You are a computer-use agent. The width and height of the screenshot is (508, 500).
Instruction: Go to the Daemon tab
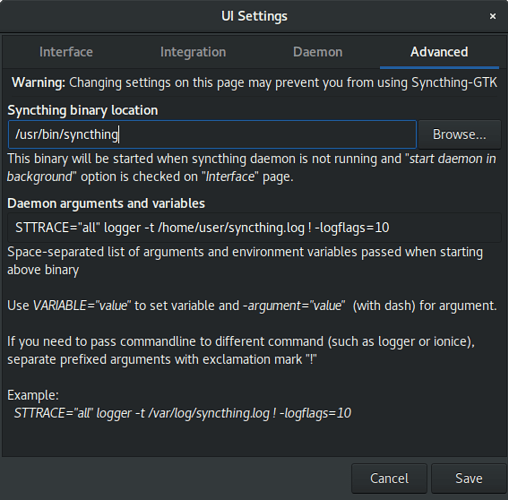pyautogui.click(x=318, y=52)
